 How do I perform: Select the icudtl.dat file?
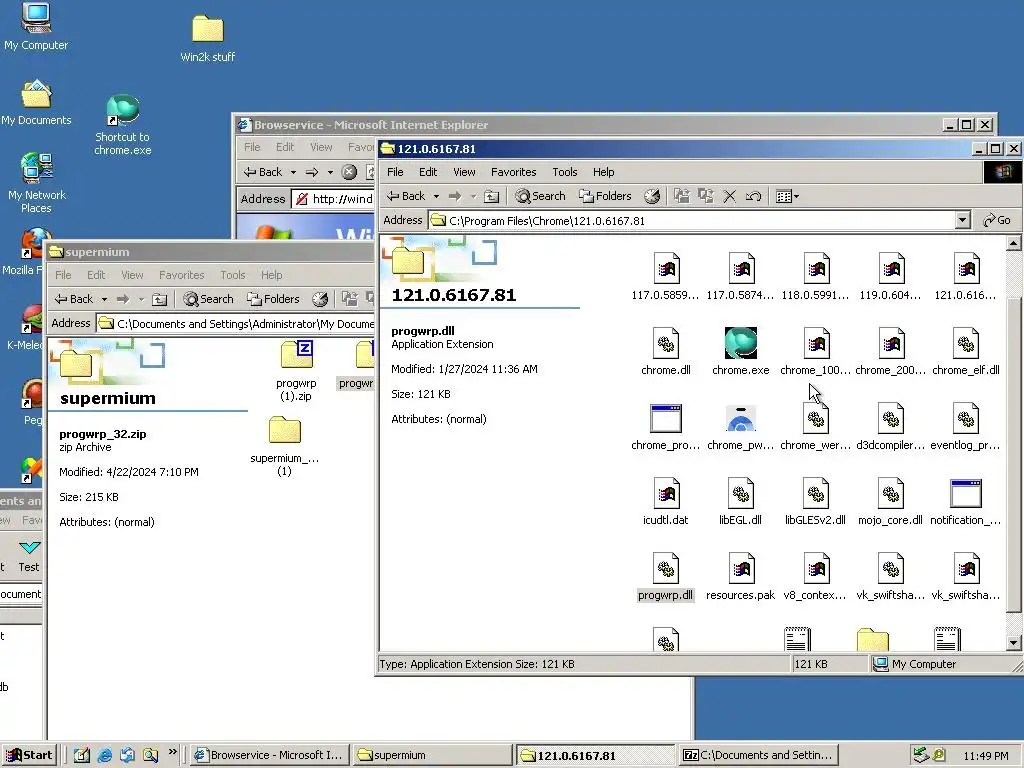(x=665, y=501)
